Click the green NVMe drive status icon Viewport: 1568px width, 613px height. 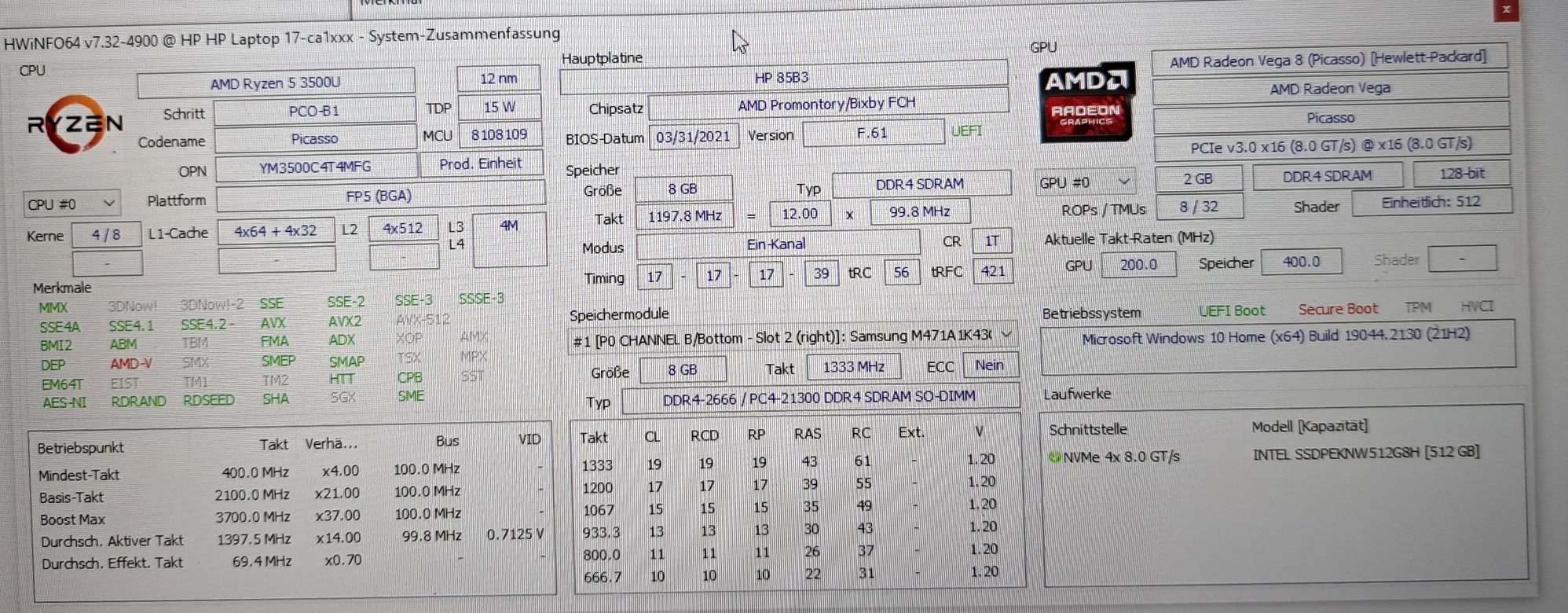point(1055,457)
